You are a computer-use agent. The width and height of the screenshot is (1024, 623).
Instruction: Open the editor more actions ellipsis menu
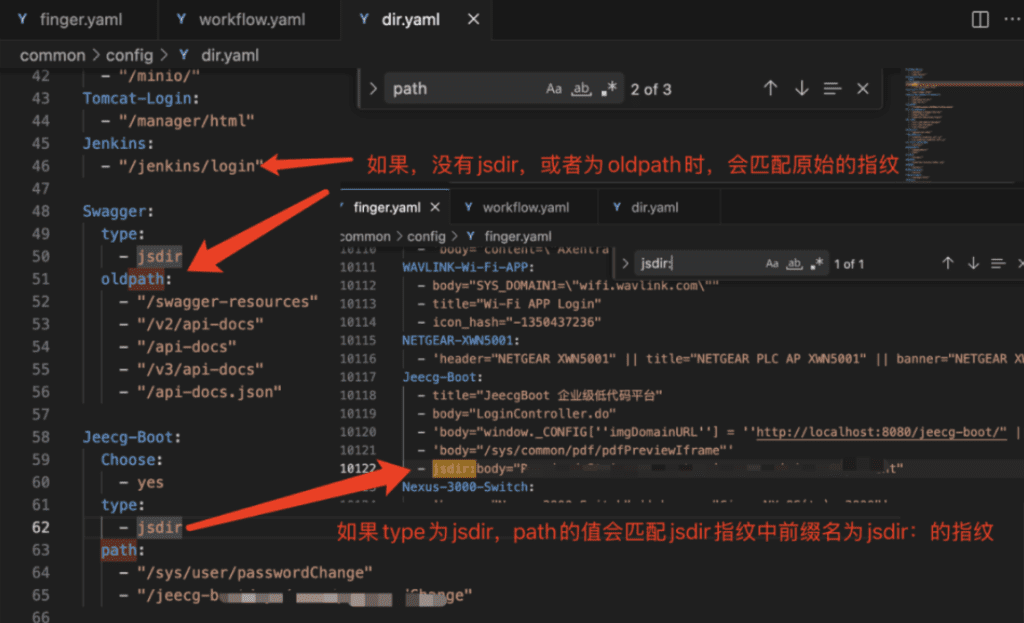click(1010, 19)
